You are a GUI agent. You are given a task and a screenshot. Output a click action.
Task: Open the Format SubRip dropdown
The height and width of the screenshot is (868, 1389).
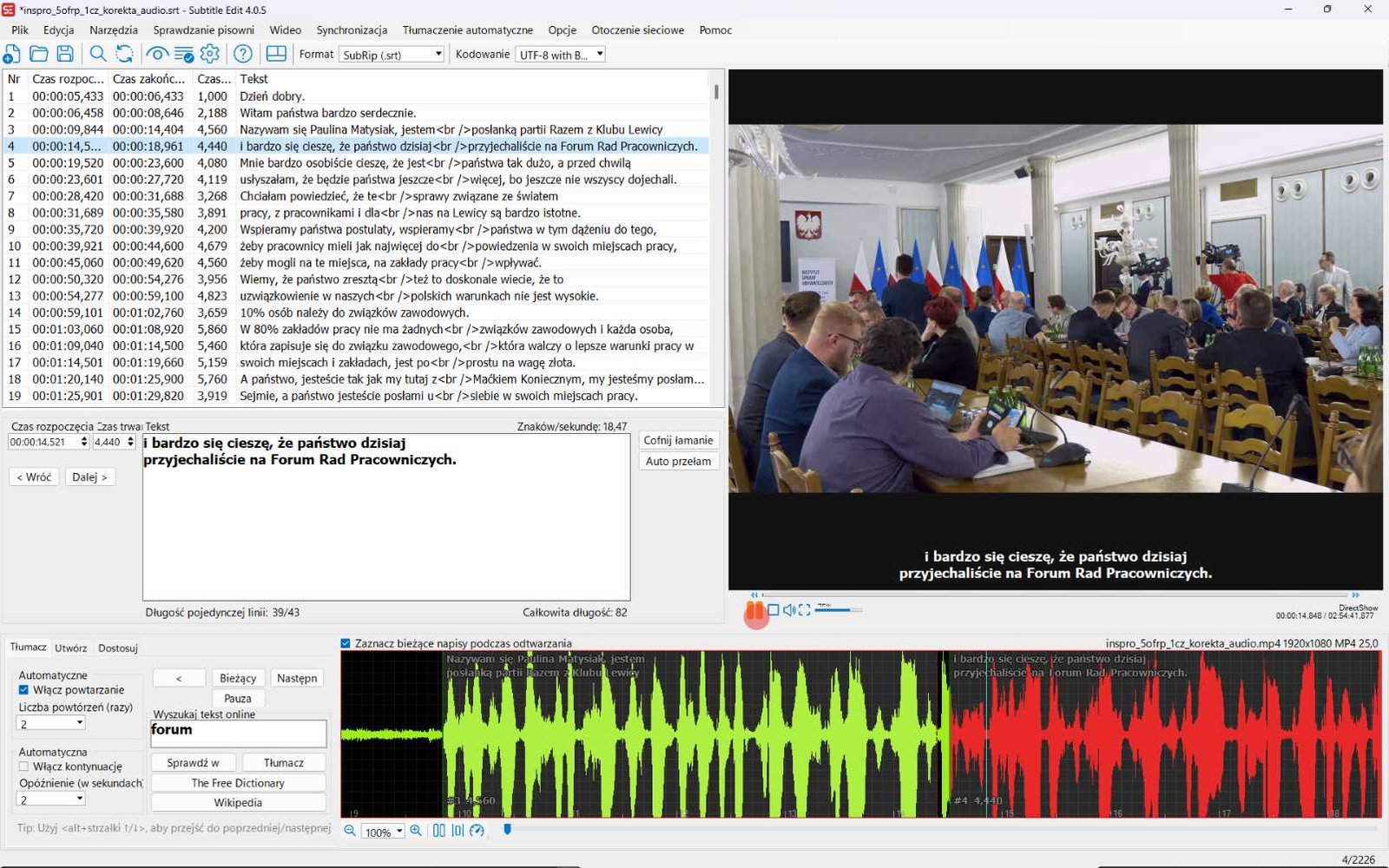(392, 55)
